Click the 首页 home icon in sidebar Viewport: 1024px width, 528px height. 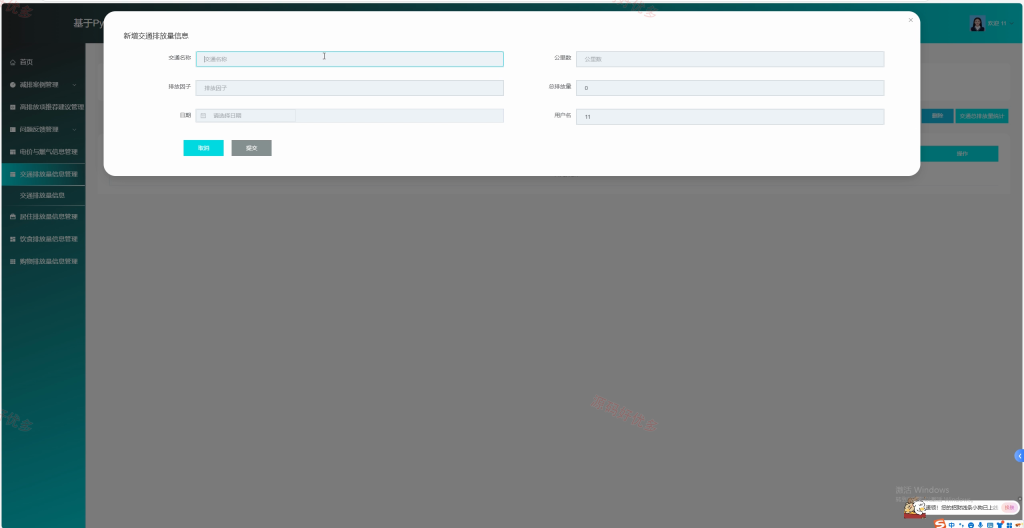[12, 62]
